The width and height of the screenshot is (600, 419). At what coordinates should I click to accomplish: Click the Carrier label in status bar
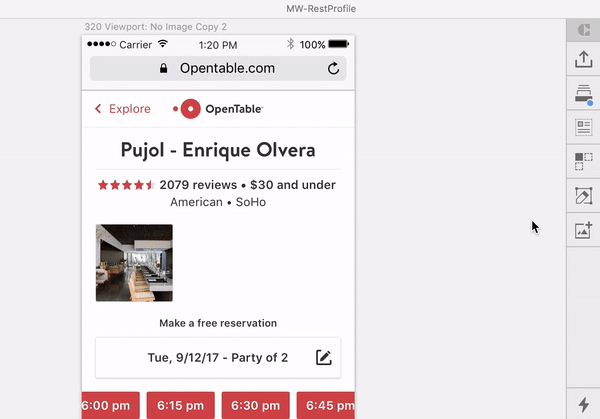point(135,45)
